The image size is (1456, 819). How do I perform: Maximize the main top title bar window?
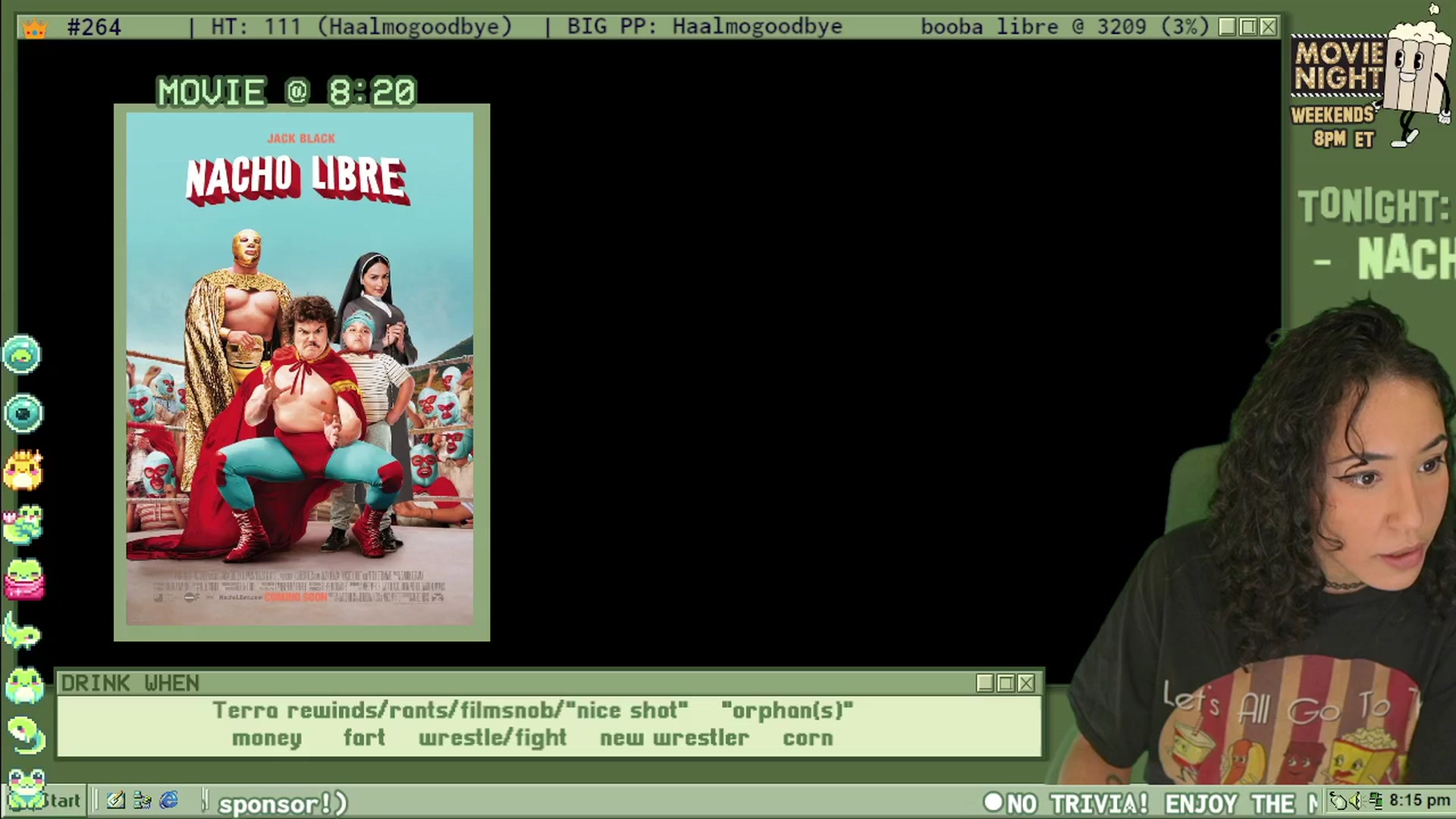1248,27
